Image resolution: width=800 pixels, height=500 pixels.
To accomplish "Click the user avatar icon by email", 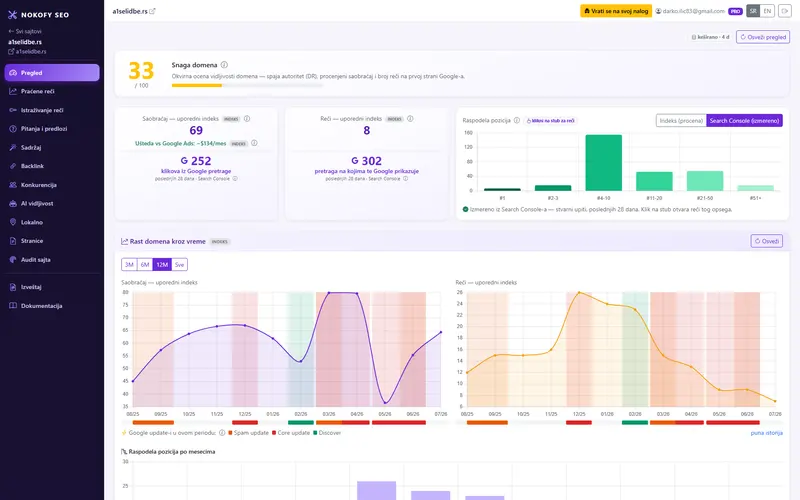I will tap(659, 11).
